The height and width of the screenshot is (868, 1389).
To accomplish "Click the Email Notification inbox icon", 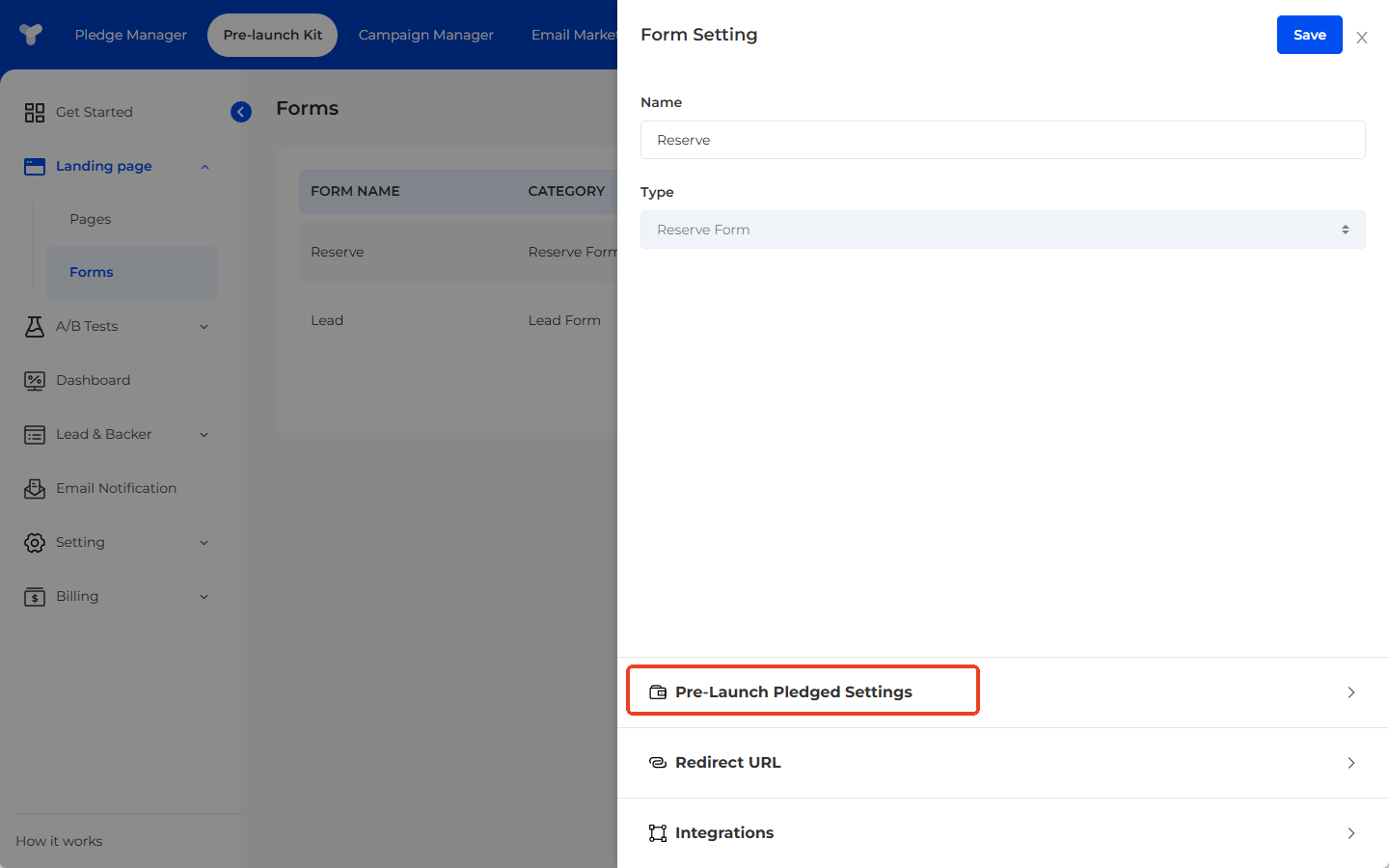I will [x=35, y=489].
